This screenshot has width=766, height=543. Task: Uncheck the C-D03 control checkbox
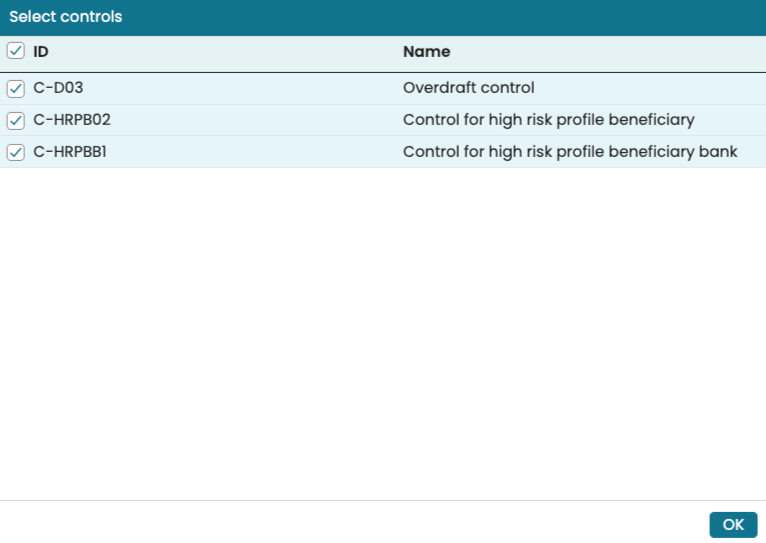15,88
